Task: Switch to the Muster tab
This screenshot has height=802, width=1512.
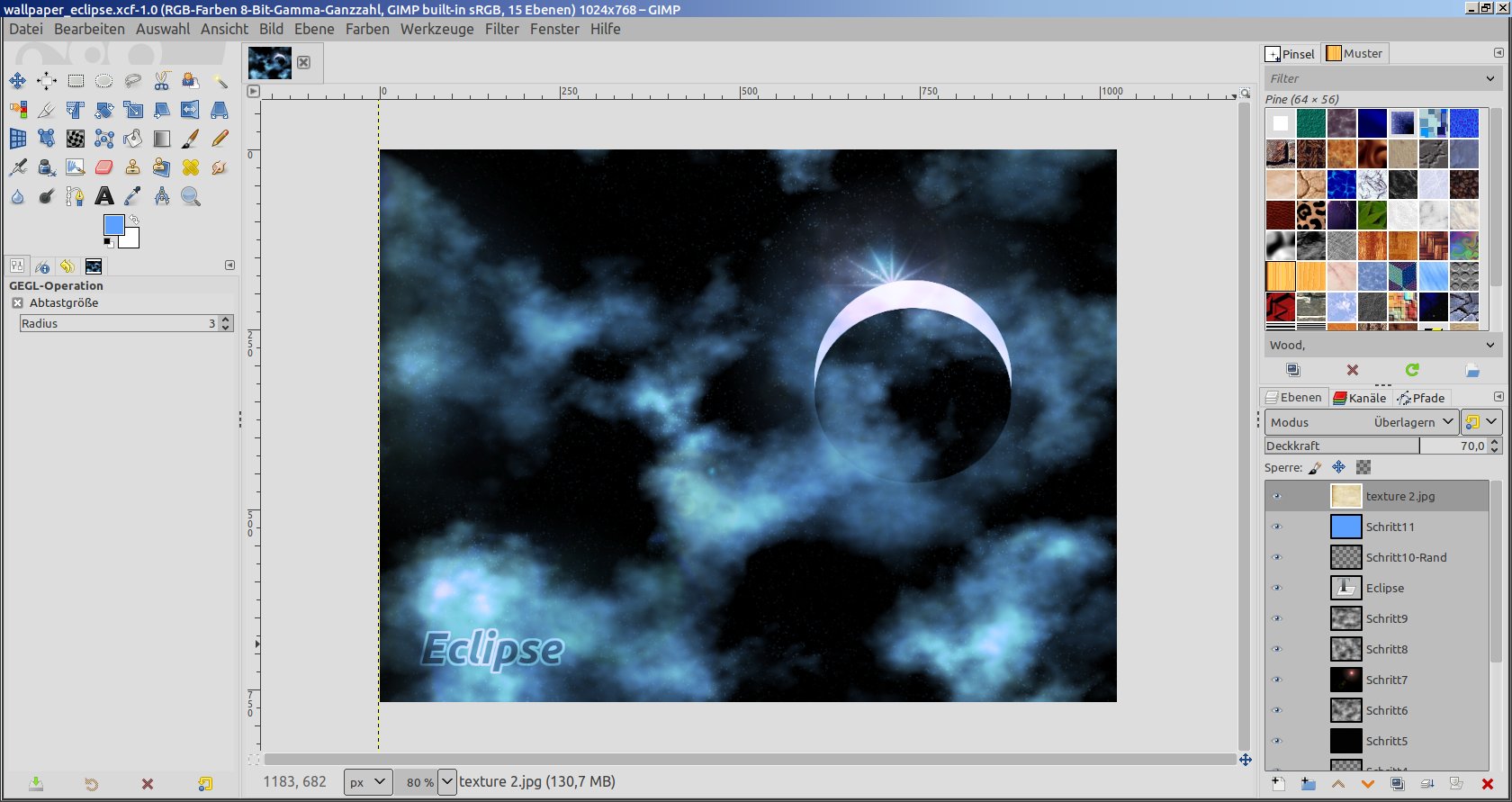Action: coord(1354,54)
